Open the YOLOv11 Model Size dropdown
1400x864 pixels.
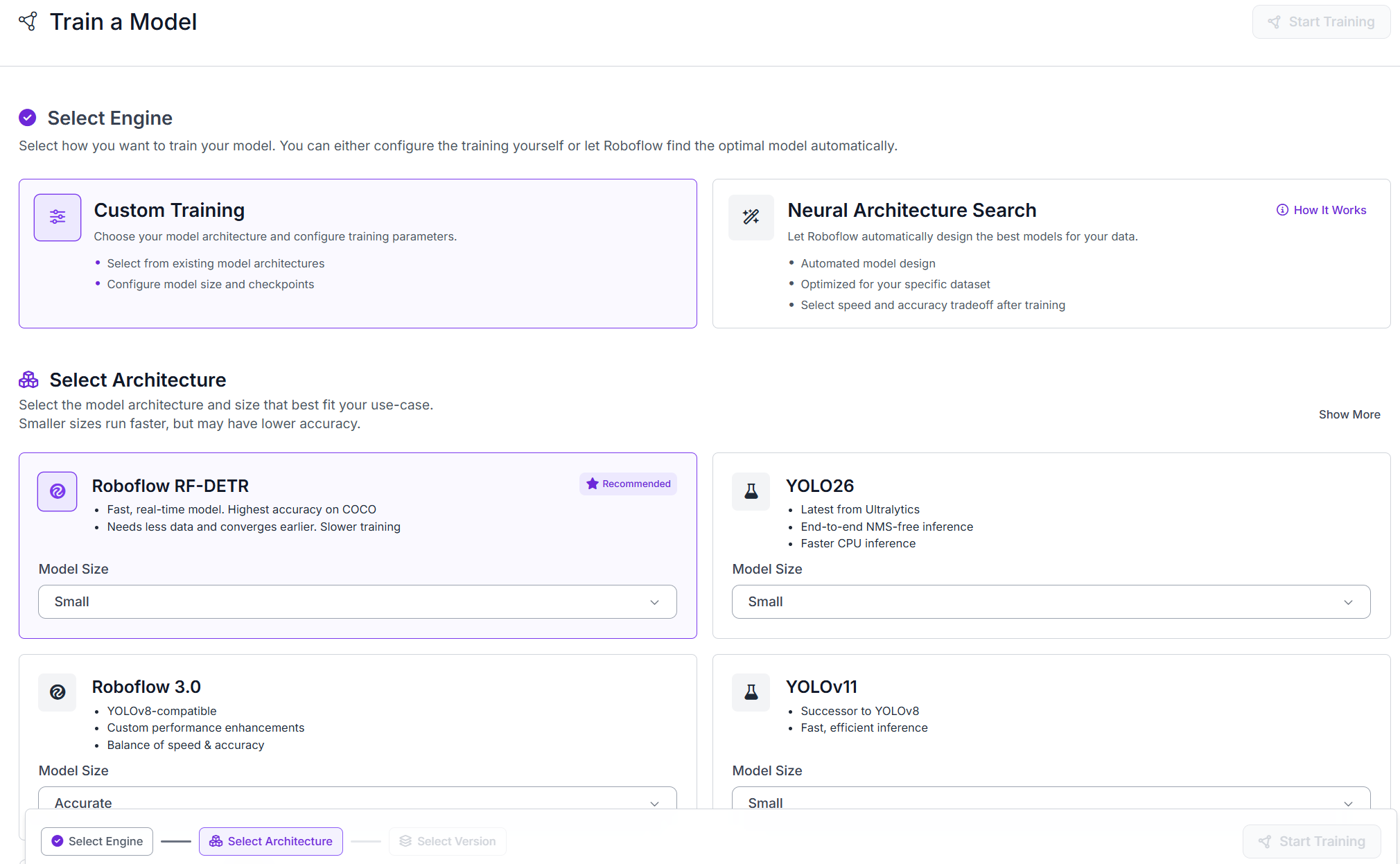[x=1051, y=797]
